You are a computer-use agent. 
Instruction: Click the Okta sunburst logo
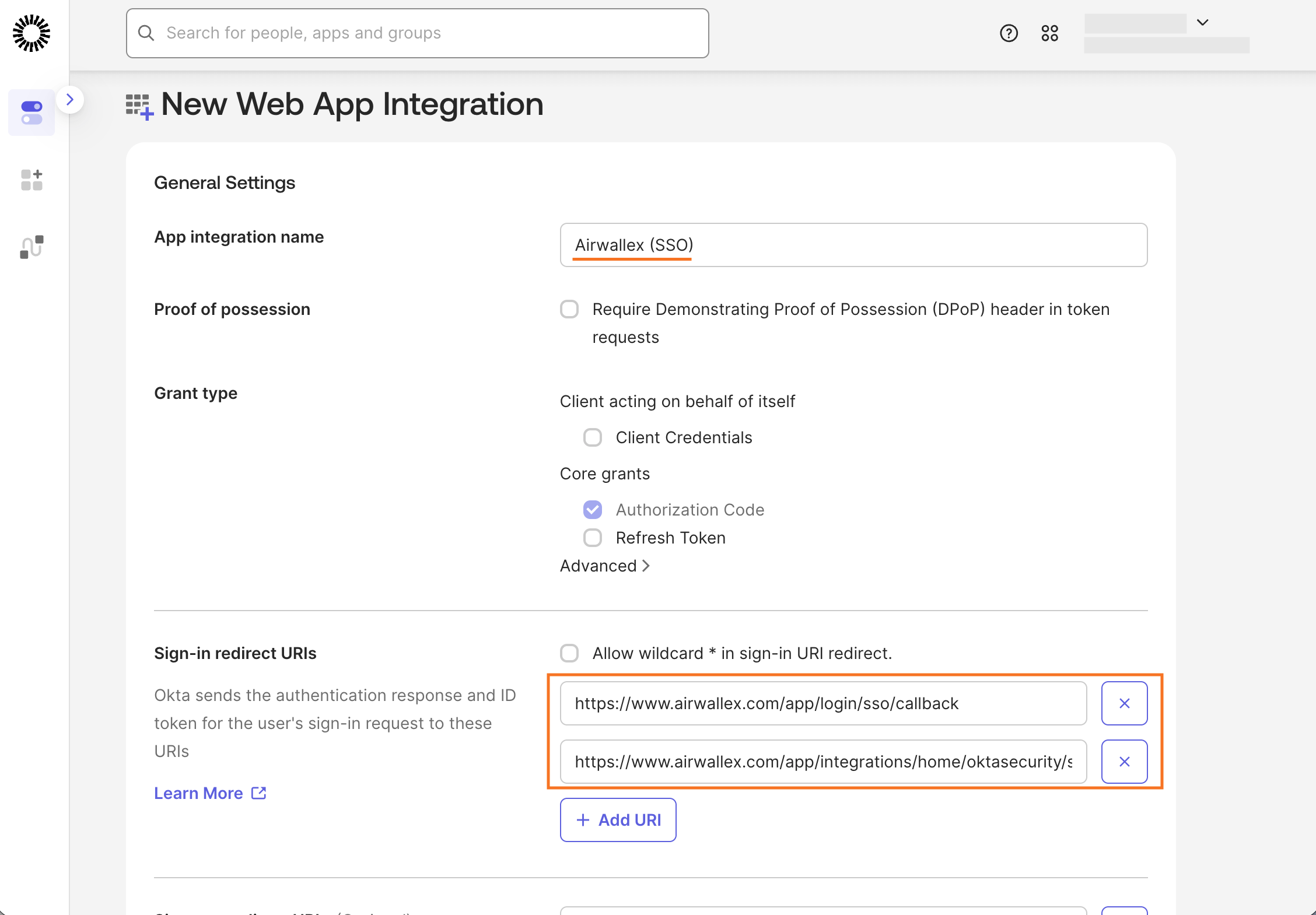(x=32, y=33)
